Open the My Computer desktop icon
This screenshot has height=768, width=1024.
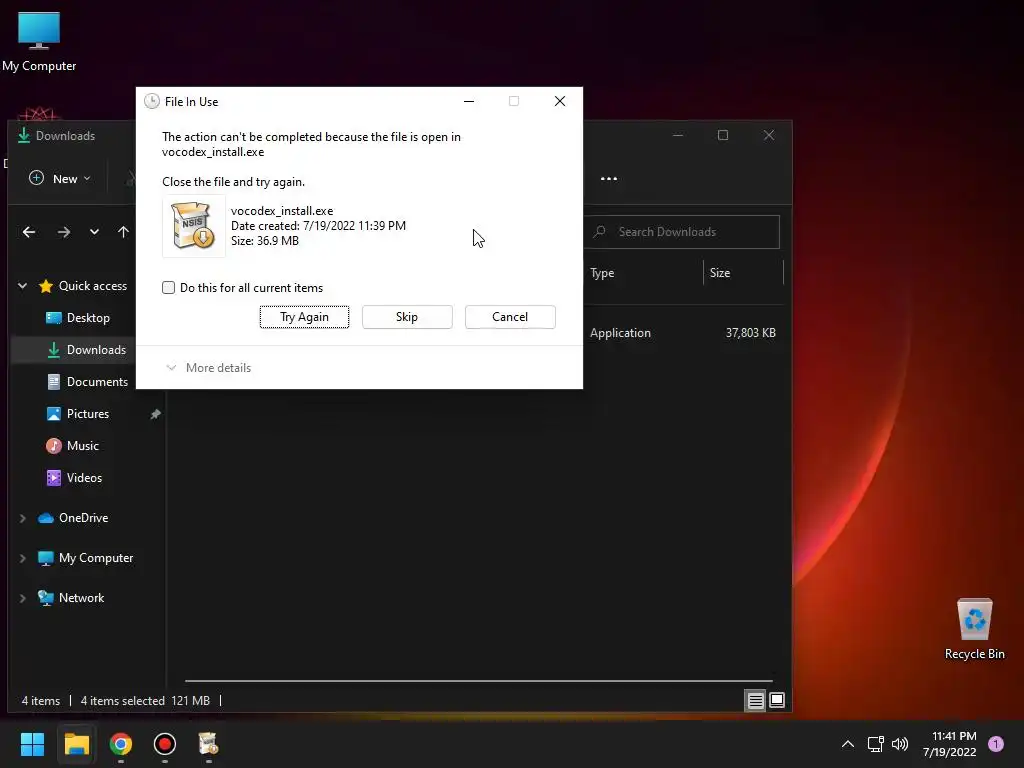39,42
